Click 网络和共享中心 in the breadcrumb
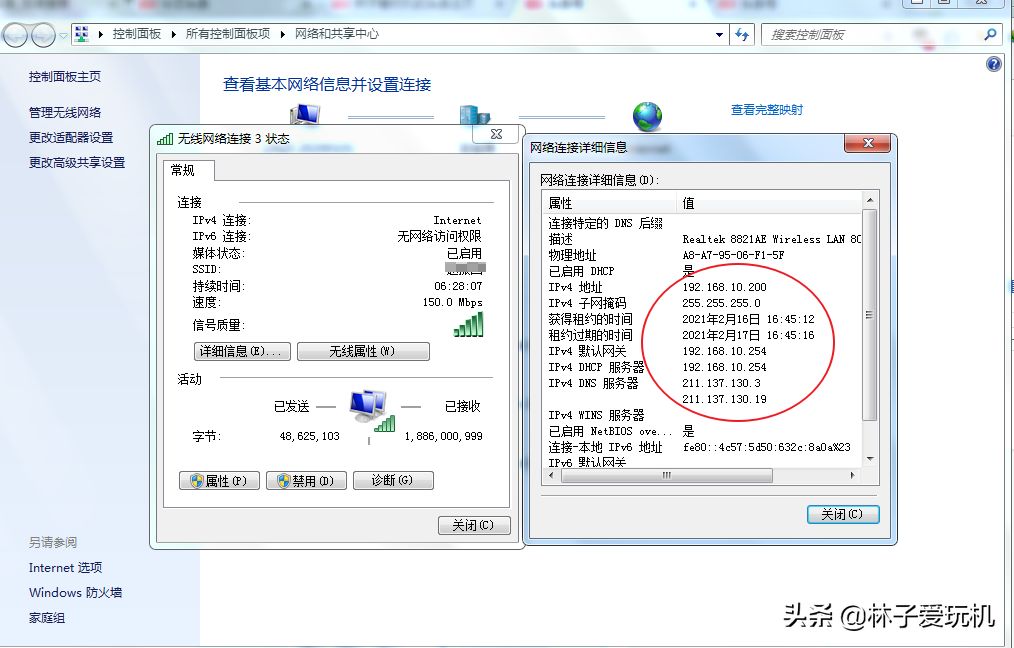The image size is (1014, 648). tap(336, 34)
